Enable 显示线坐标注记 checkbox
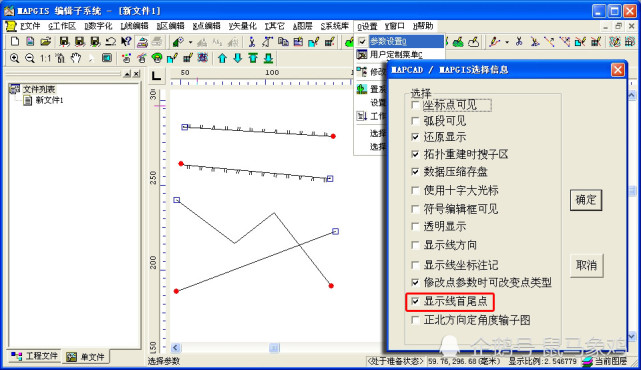641x370 pixels. click(x=415, y=265)
